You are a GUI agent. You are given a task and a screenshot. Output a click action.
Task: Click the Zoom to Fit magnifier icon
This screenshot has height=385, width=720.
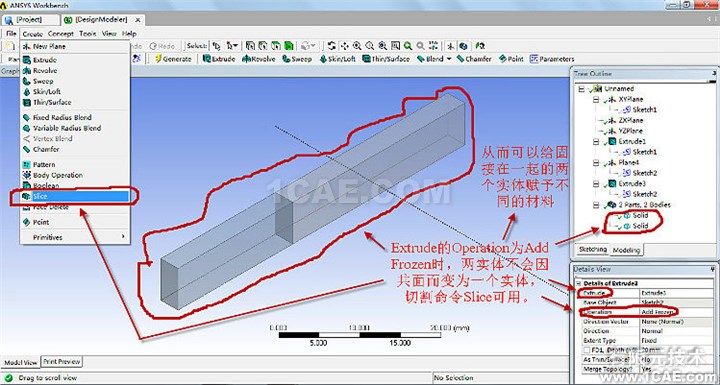pyautogui.click(x=407, y=46)
